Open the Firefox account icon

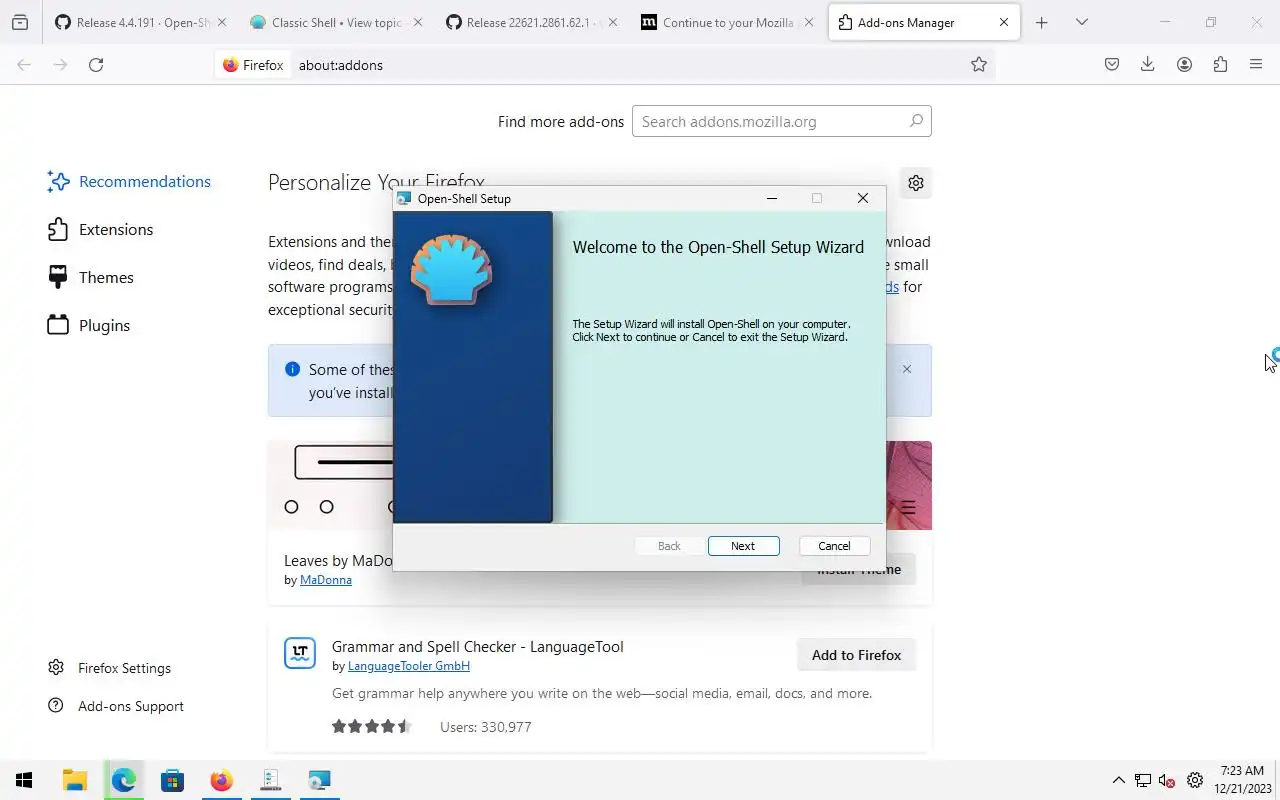(x=1184, y=65)
